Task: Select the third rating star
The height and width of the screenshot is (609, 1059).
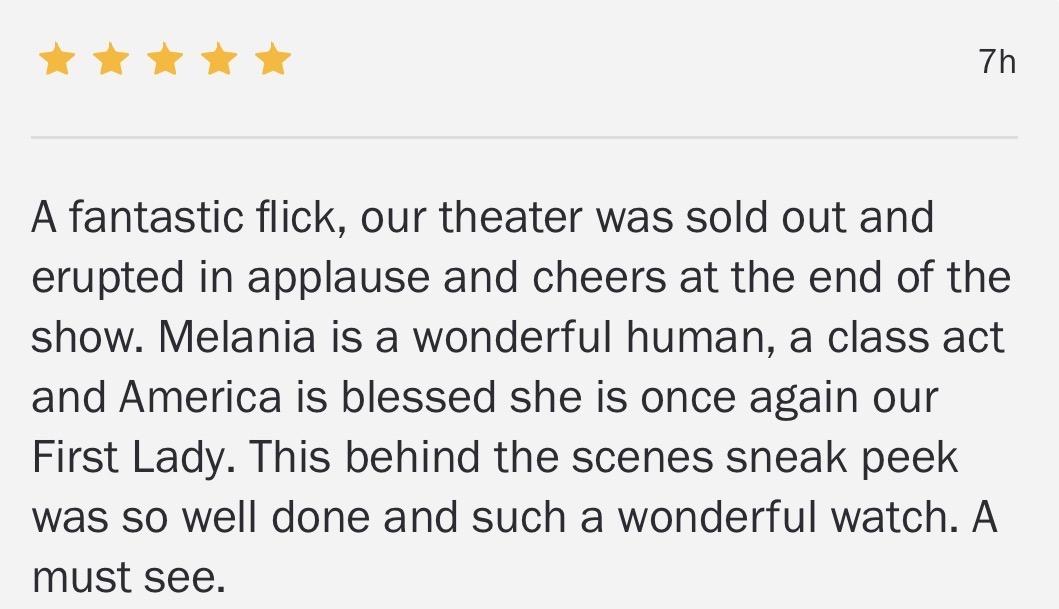Action: tap(165, 61)
